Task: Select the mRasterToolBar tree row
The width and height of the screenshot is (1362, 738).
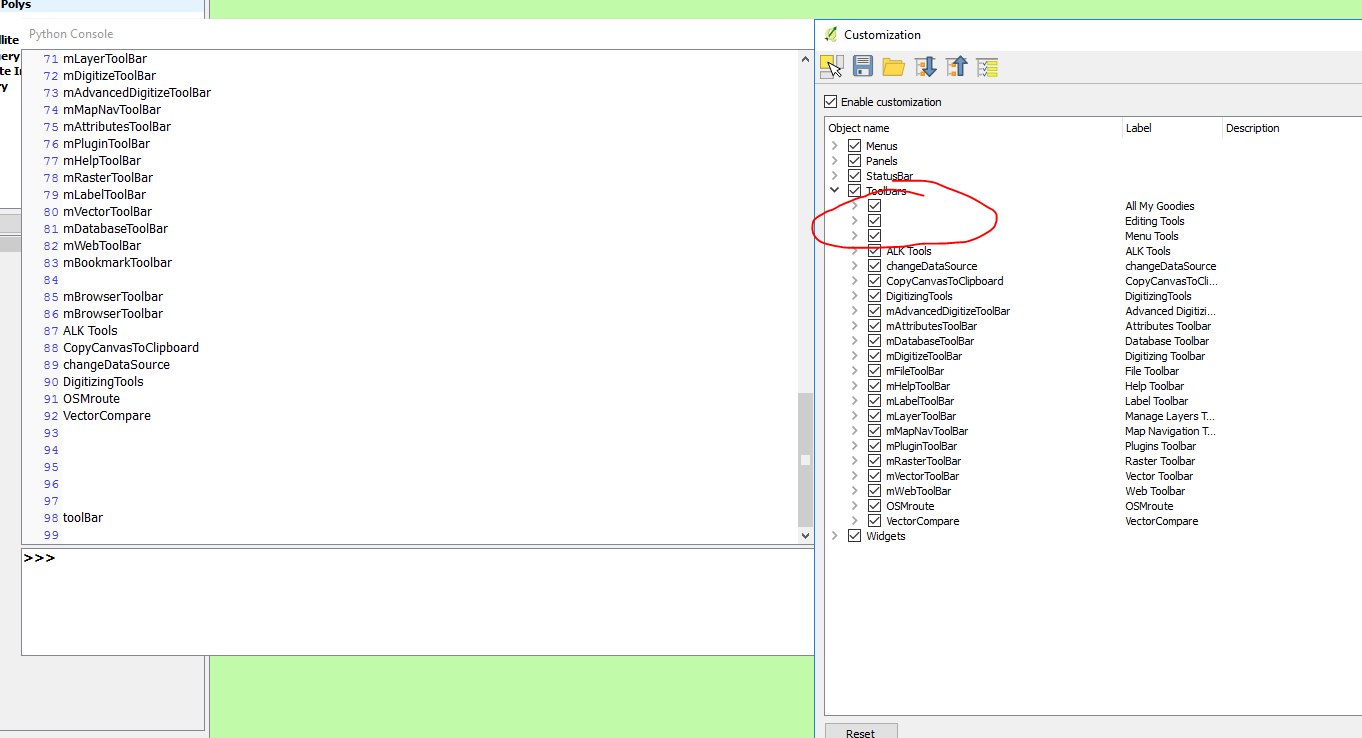Action: [1094, 461]
